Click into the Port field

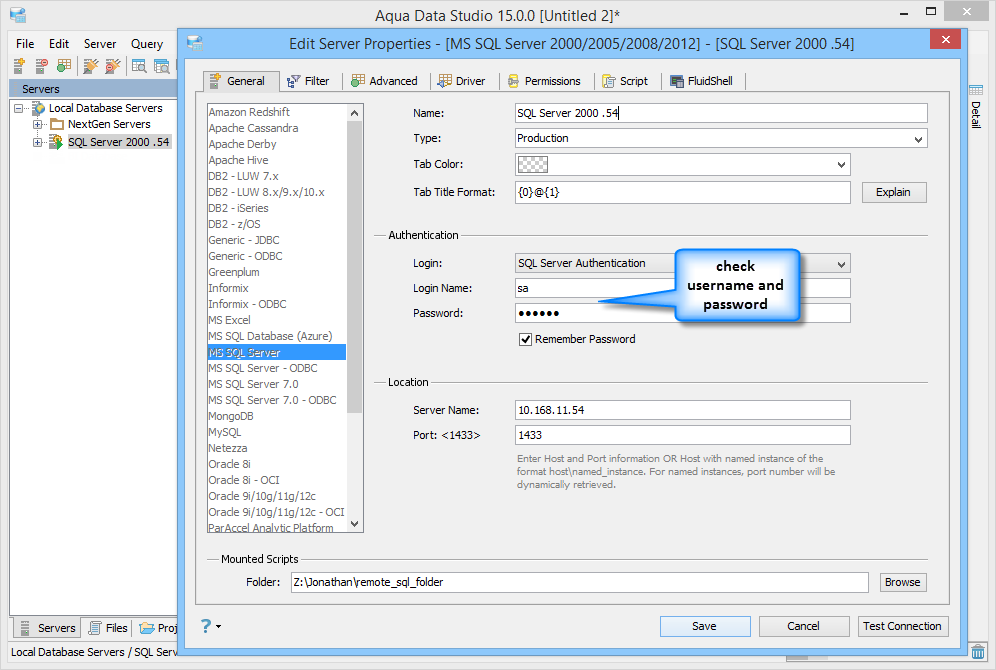[683, 435]
